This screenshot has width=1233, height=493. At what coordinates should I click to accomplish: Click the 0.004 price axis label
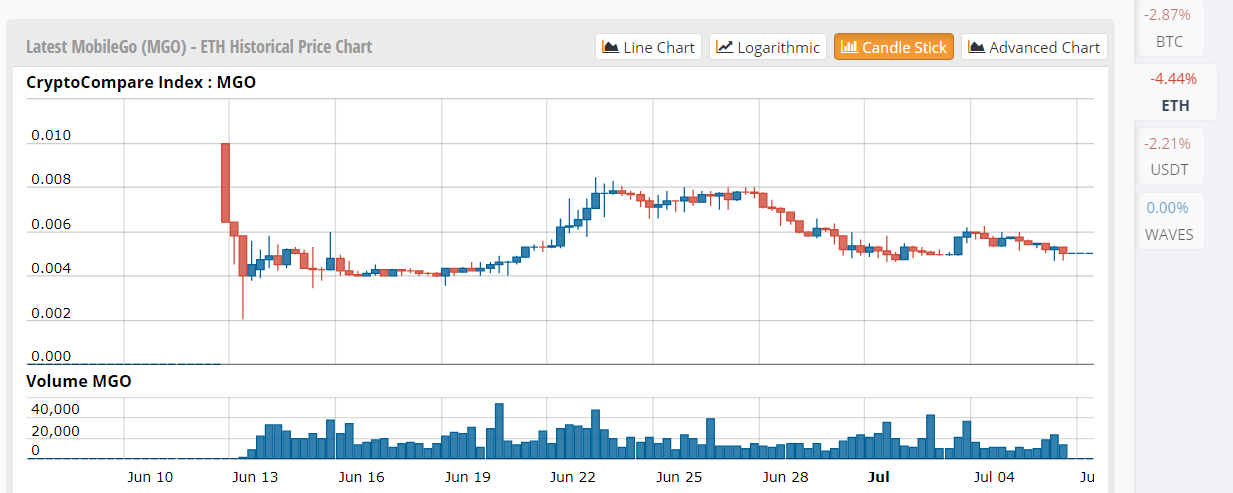tap(51, 269)
